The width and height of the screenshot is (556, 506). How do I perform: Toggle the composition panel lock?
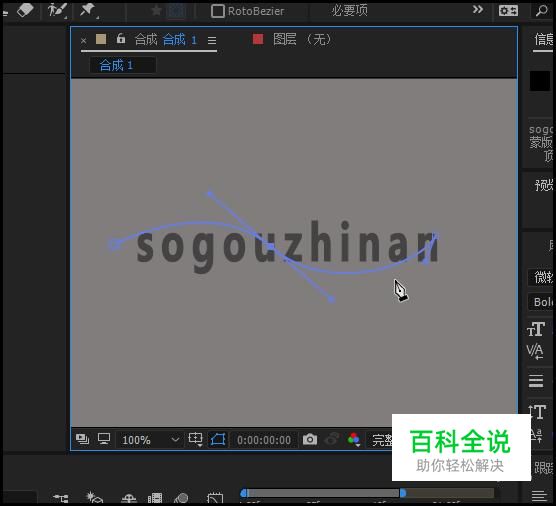click(x=121, y=38)
